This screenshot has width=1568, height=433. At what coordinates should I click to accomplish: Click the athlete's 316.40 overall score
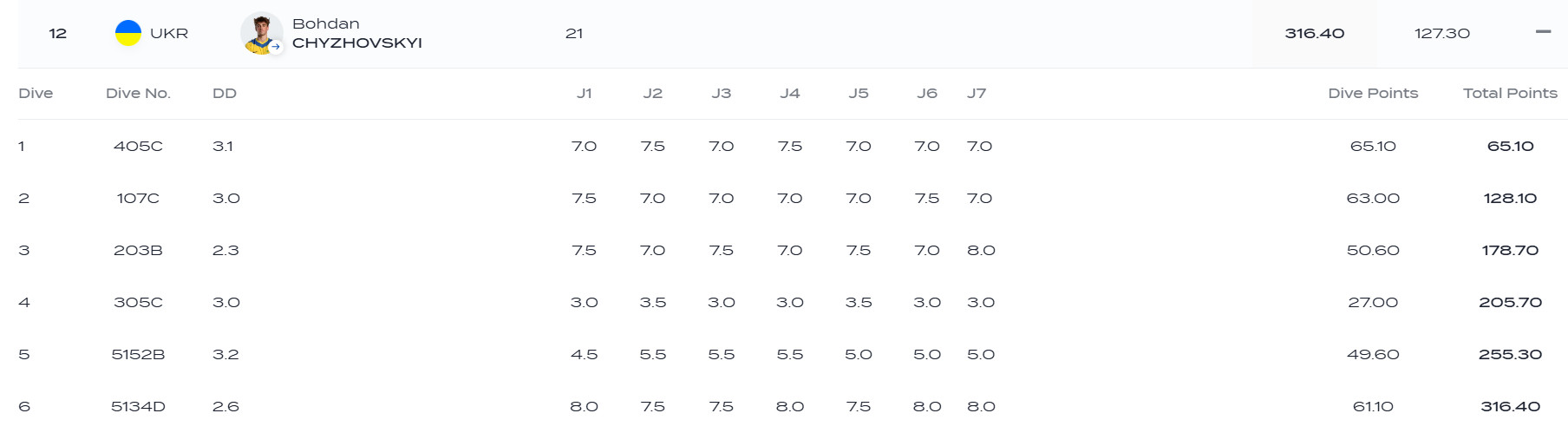1314,33
